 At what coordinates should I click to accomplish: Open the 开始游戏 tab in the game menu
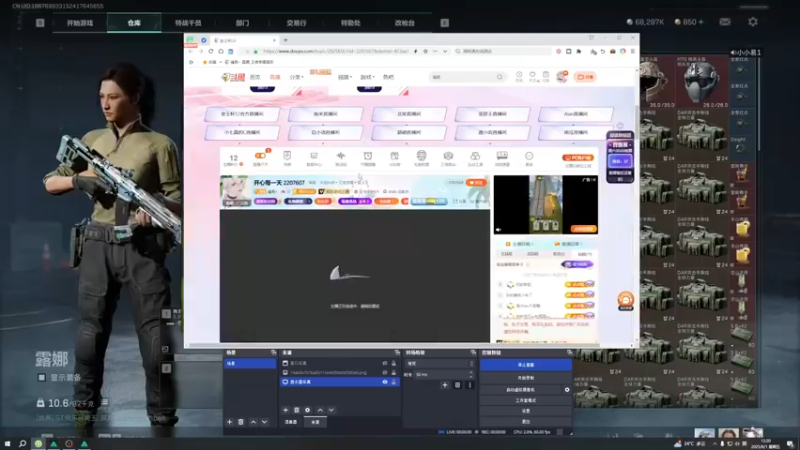pyautogui.click(x=80, y=23)
